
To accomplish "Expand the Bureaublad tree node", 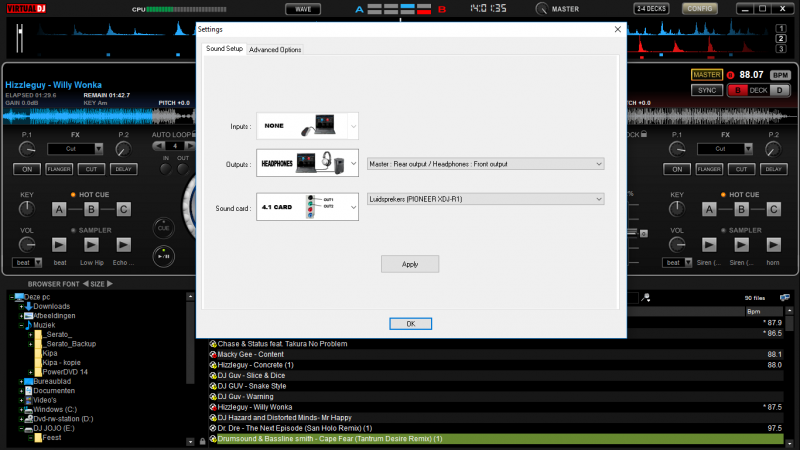I will tap(21, 382).
